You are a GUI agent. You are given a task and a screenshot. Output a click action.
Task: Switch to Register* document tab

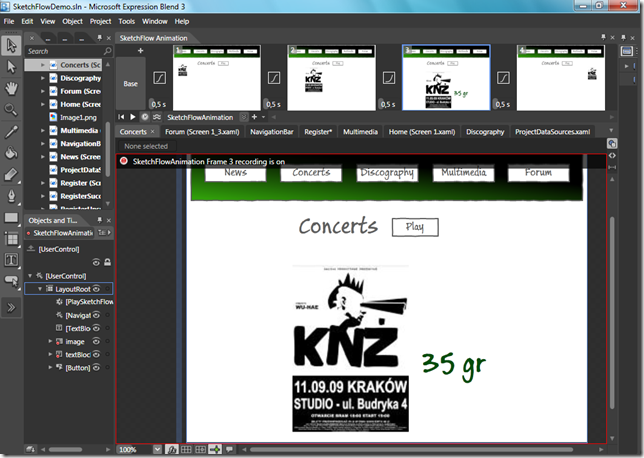(x=318, y=132)
